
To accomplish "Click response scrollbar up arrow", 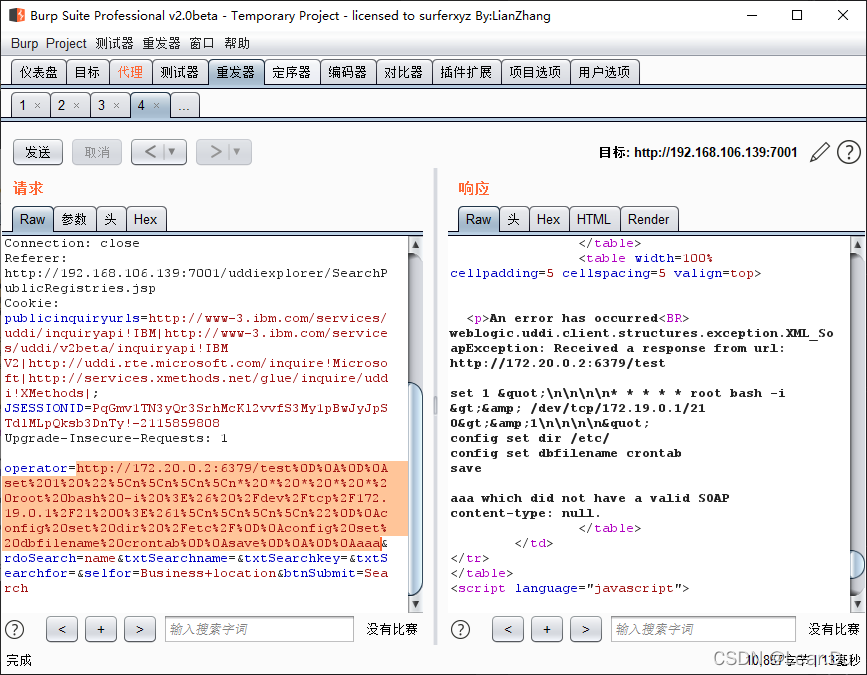I will [857, 244].
